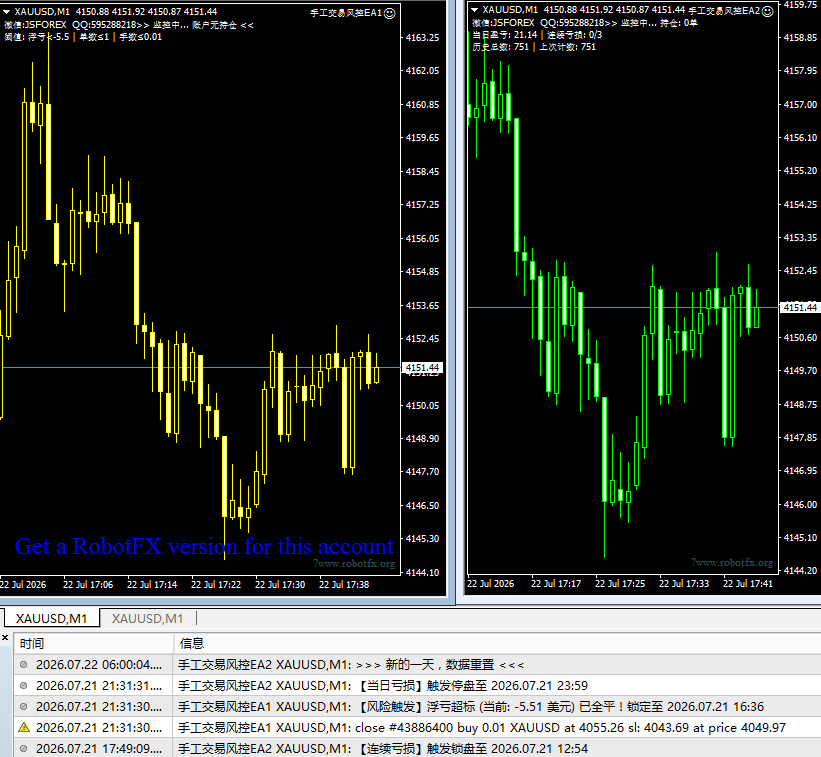
Task: Click the 22 Jul 17:33 time label on the right chart
Action: (684, 583)
